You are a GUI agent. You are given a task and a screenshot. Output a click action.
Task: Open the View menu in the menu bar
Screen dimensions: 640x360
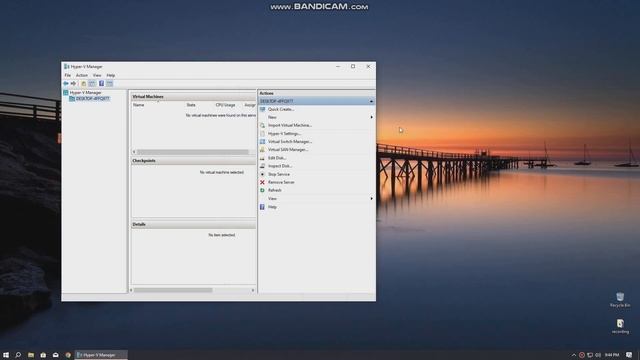click(x=97, y=76)
